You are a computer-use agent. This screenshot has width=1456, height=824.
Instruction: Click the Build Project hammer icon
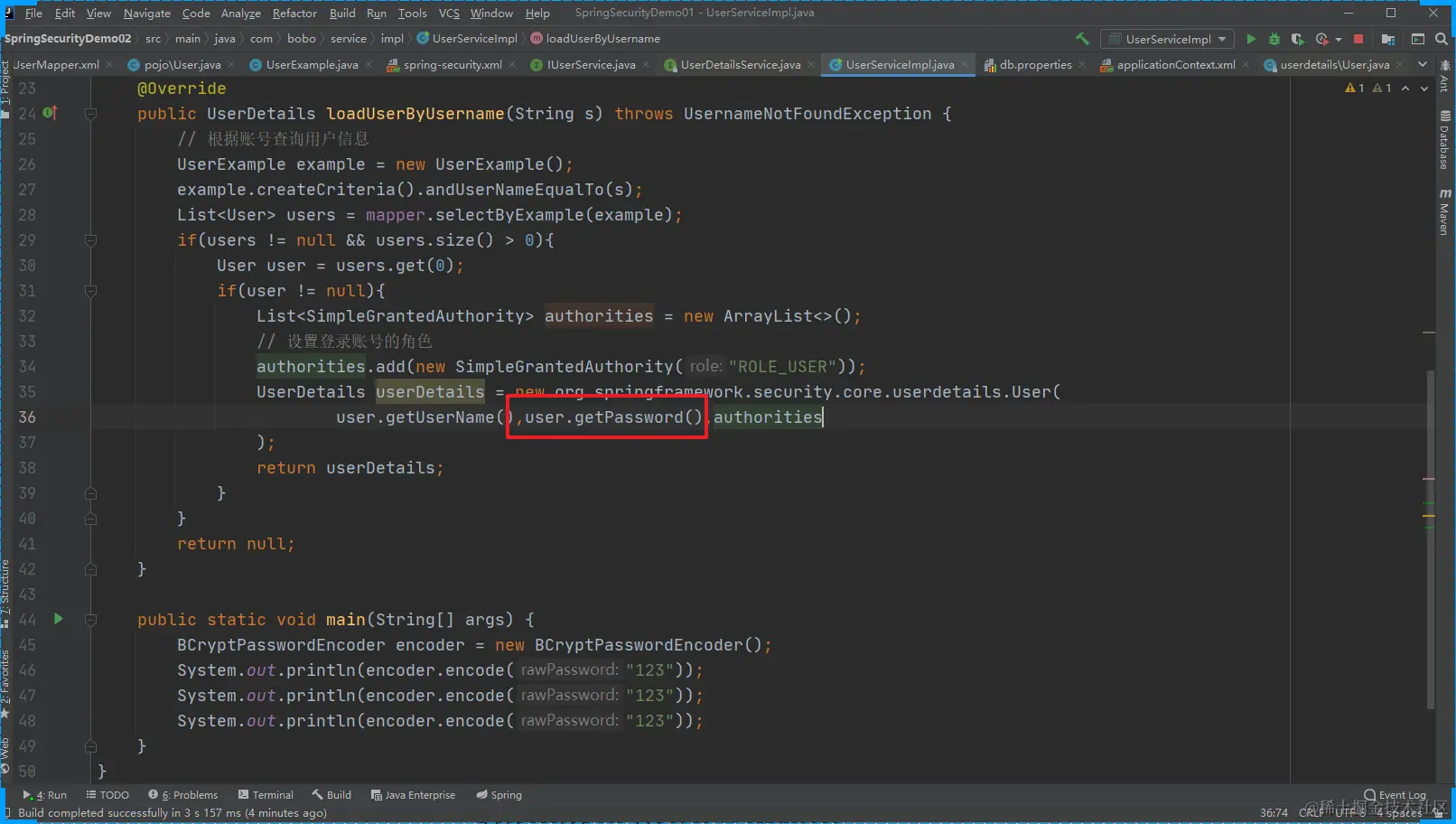[x=1082, y=39]
